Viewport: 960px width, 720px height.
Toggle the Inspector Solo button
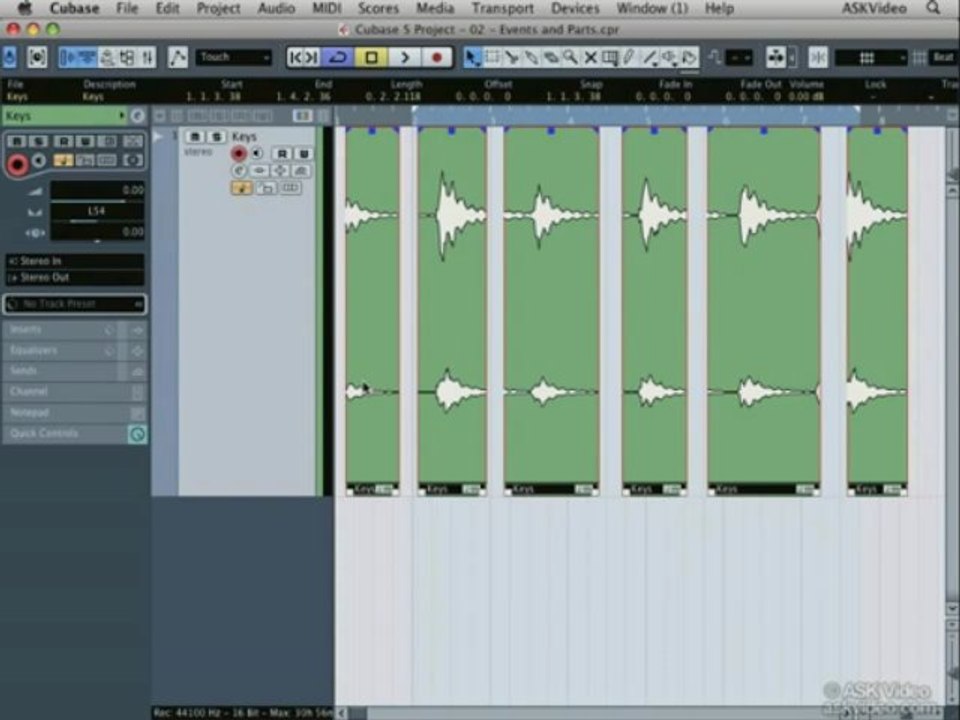tap(39, 141)
